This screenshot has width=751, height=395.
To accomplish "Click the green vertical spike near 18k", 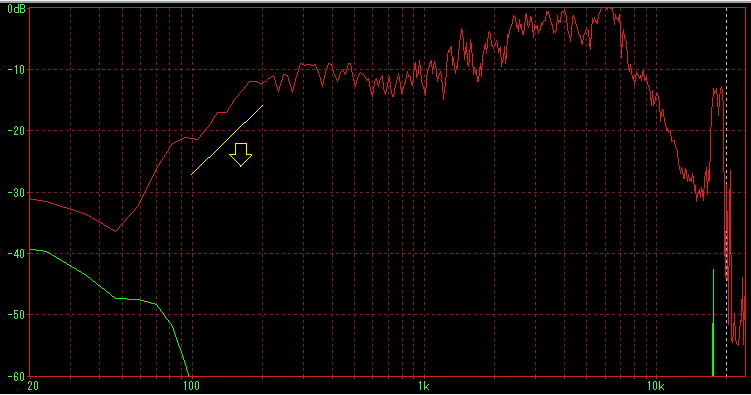I will 713,323.
